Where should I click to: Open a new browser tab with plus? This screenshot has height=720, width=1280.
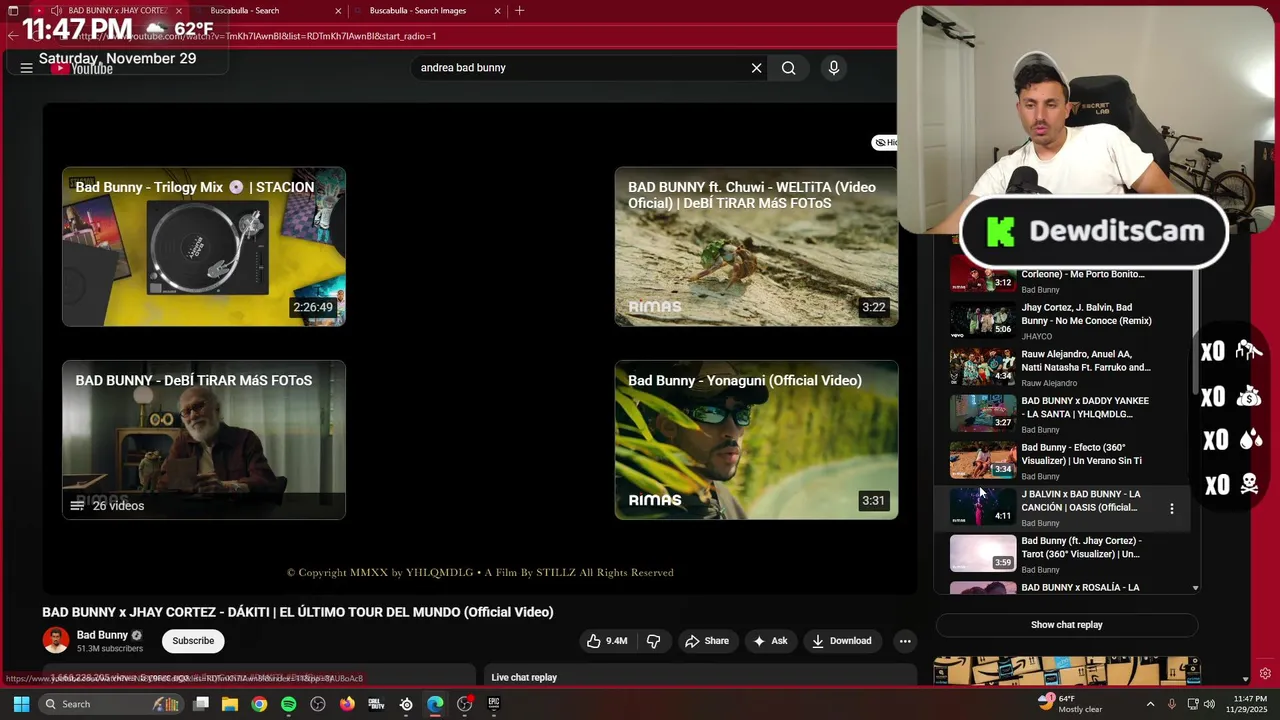coord(519,11)
